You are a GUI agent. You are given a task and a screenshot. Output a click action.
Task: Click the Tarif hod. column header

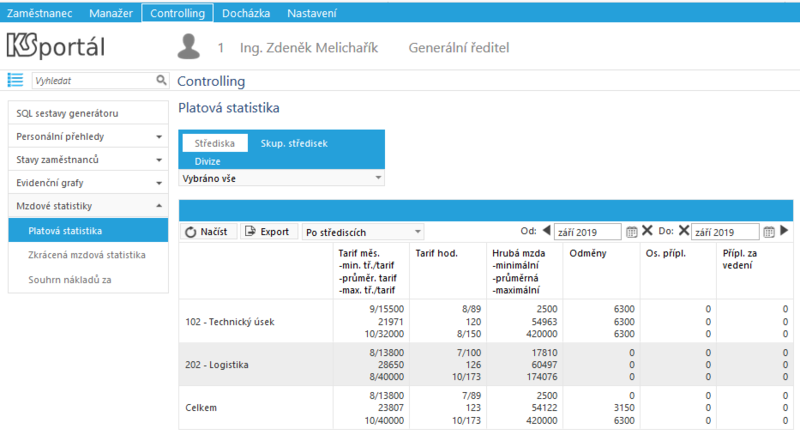[x=447, y=271]
